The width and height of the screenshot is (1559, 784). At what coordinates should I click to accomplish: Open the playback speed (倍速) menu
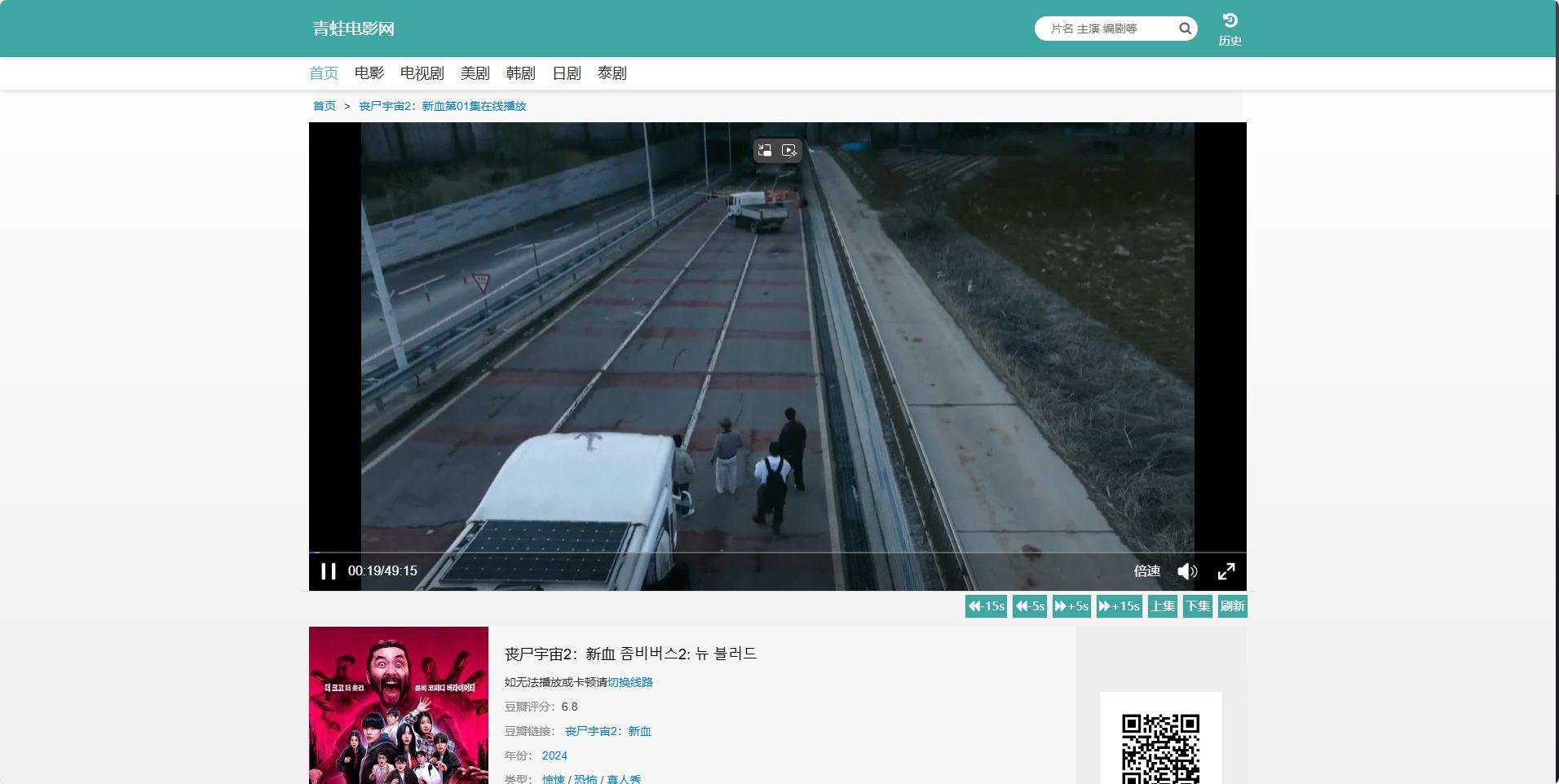pyautogui.click(x=1146, y=571)
